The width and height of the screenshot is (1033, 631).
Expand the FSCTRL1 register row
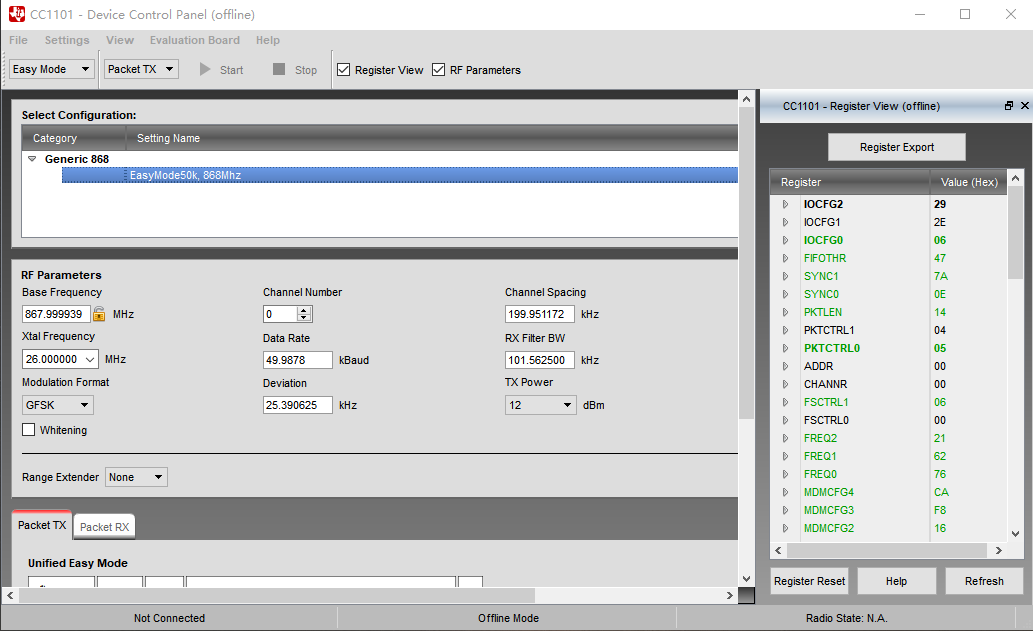785,402
